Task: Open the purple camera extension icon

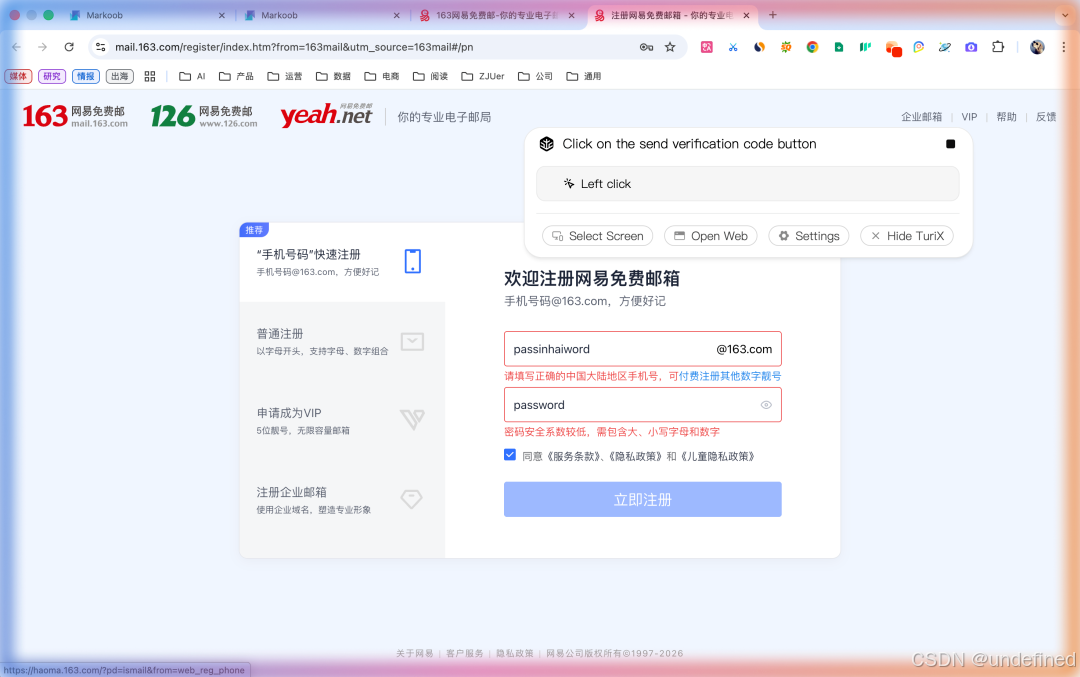Action: click(x=970, y=46)
